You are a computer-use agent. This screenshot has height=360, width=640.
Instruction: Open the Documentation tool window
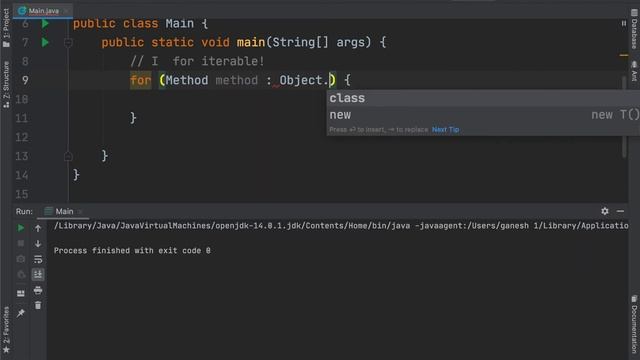(634, 324)
